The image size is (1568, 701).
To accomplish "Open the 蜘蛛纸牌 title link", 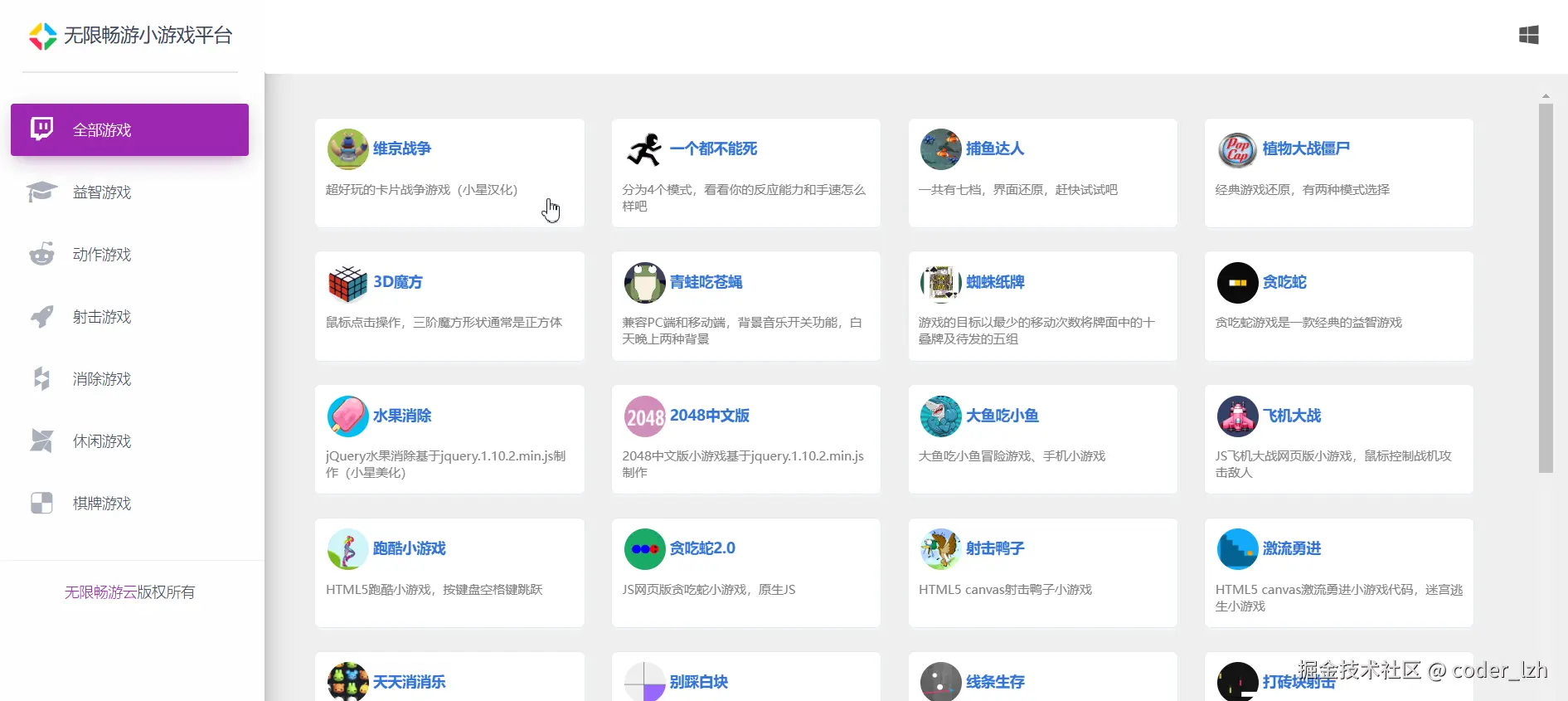I will click(995, 282).
